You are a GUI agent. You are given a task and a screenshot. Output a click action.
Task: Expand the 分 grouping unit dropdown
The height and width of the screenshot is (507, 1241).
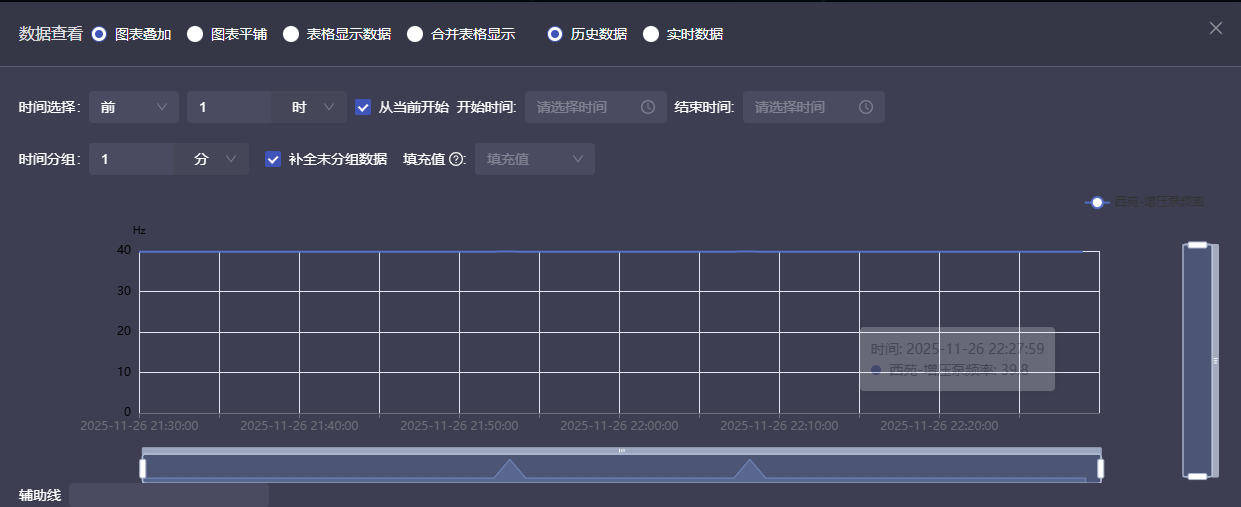214,159
